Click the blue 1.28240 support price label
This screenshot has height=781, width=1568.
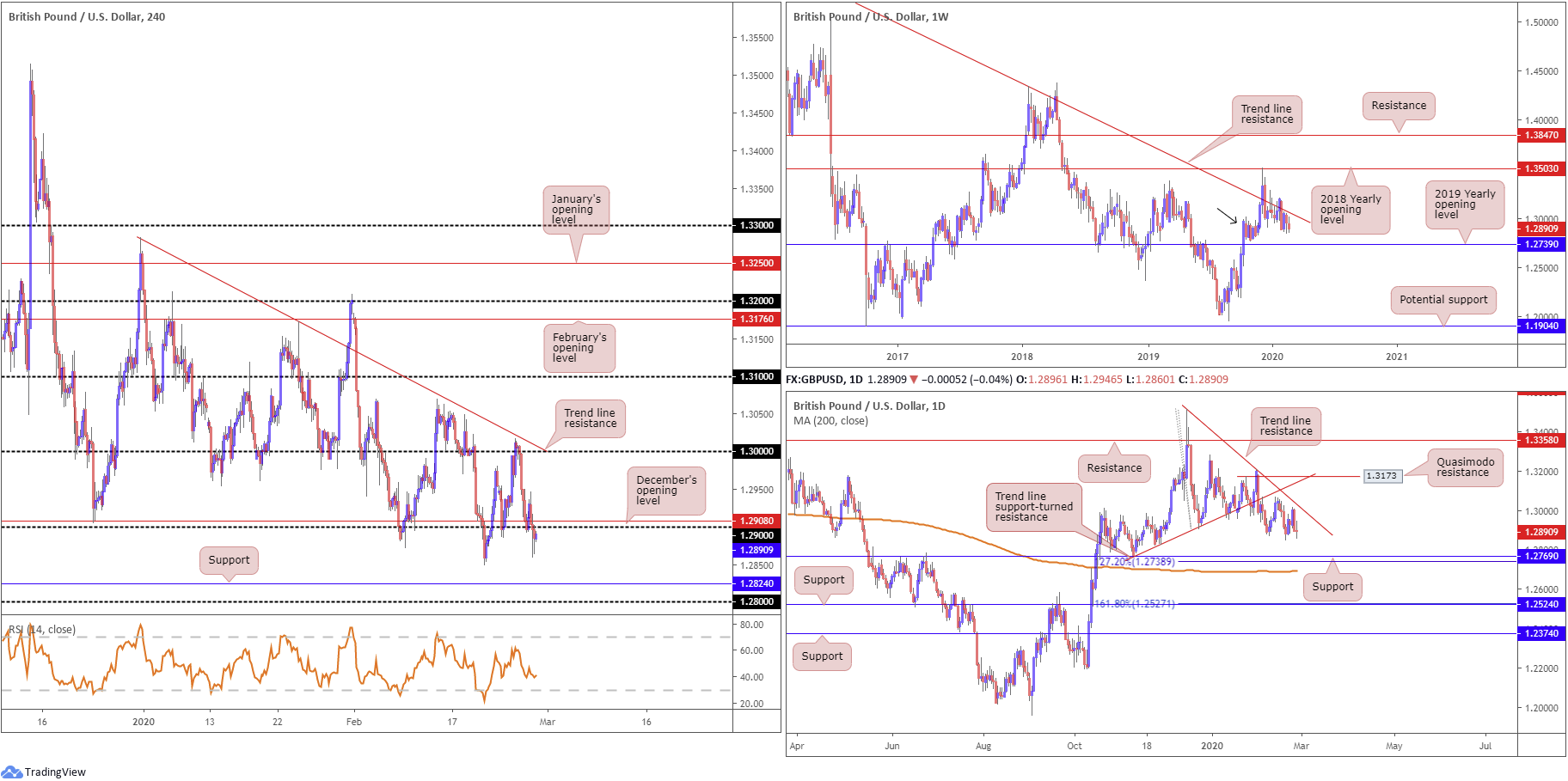(756, 583)
